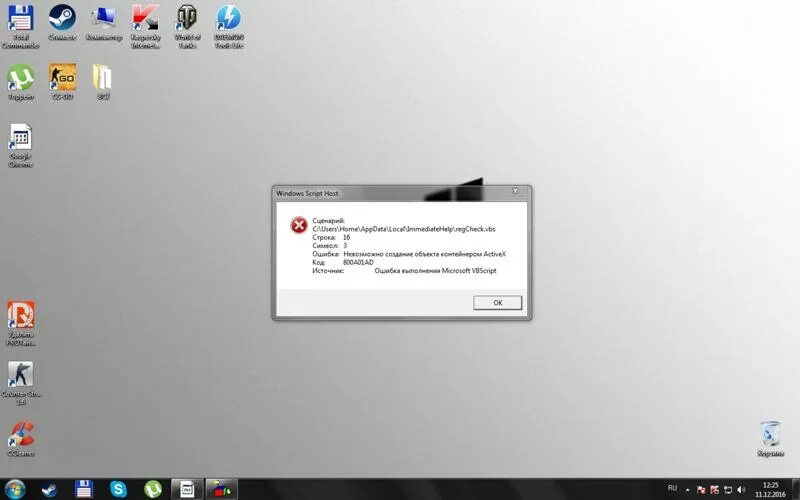Close the Windows Script Host error dialog
The width and height of the screenshot is (800, 500).
[515, 191]
